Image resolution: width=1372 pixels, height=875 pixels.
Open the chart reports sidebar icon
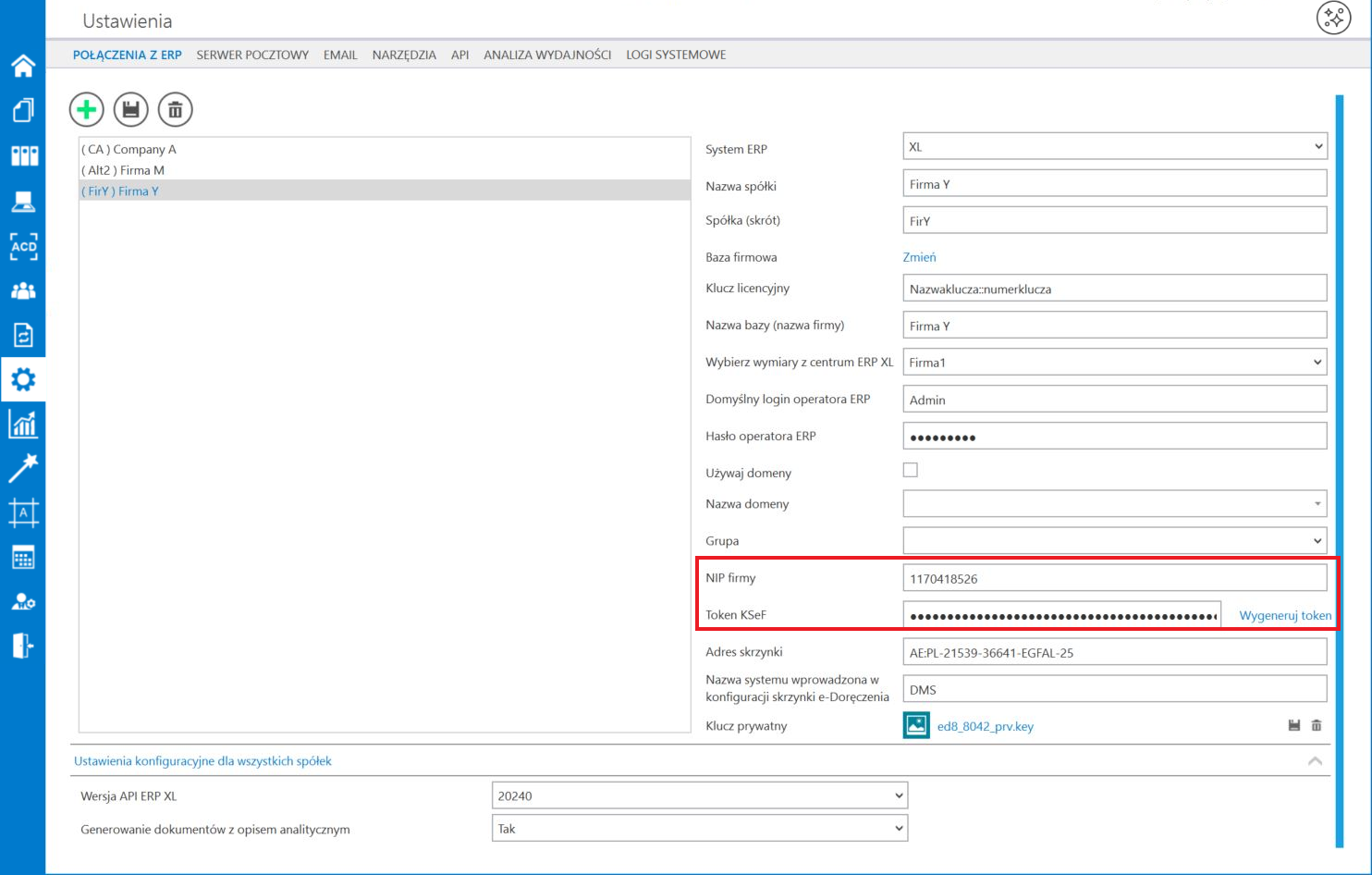click(23, 425)
